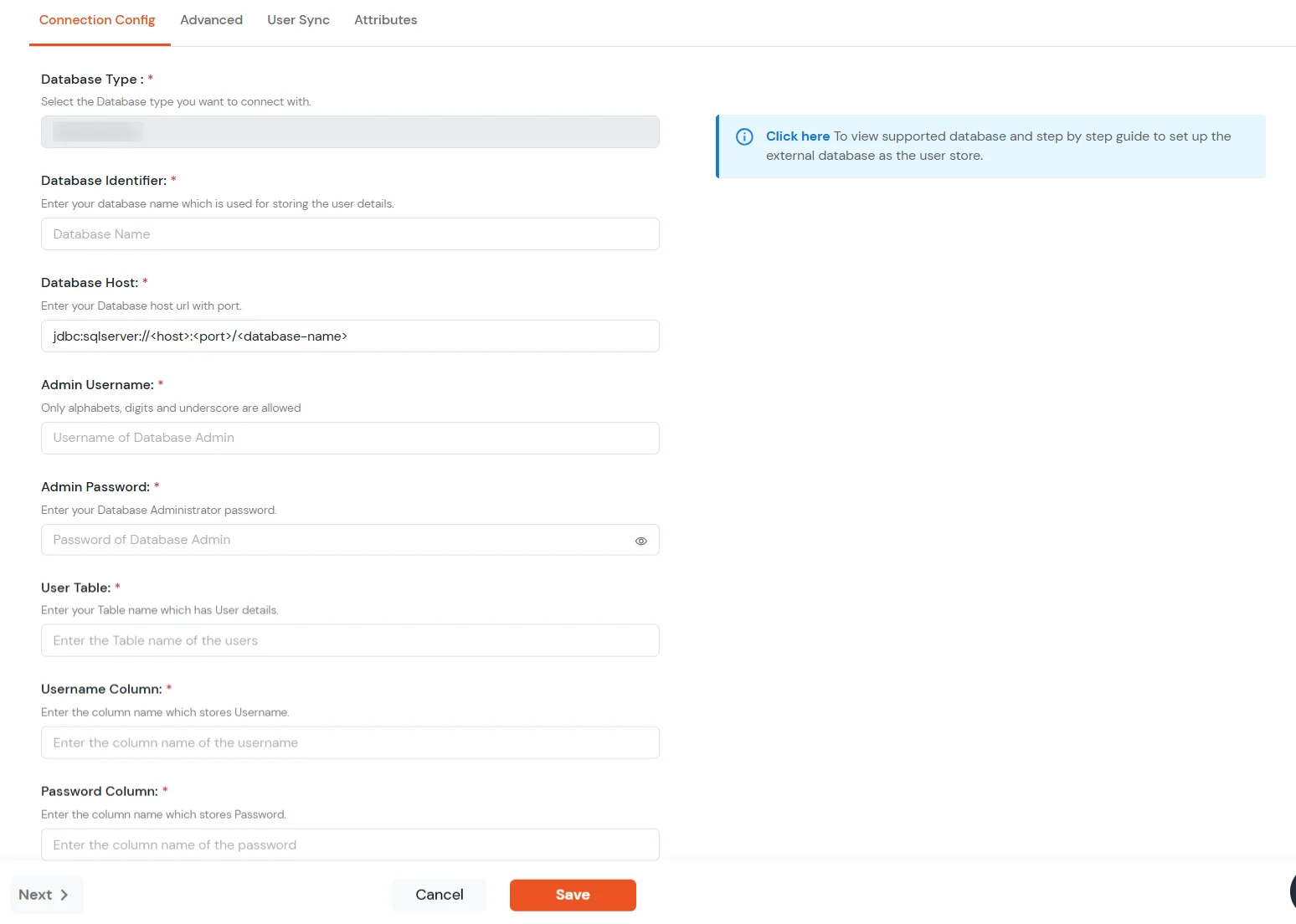Click the grayed-out Database Type field
The image size is (1296, 924).
349,131
